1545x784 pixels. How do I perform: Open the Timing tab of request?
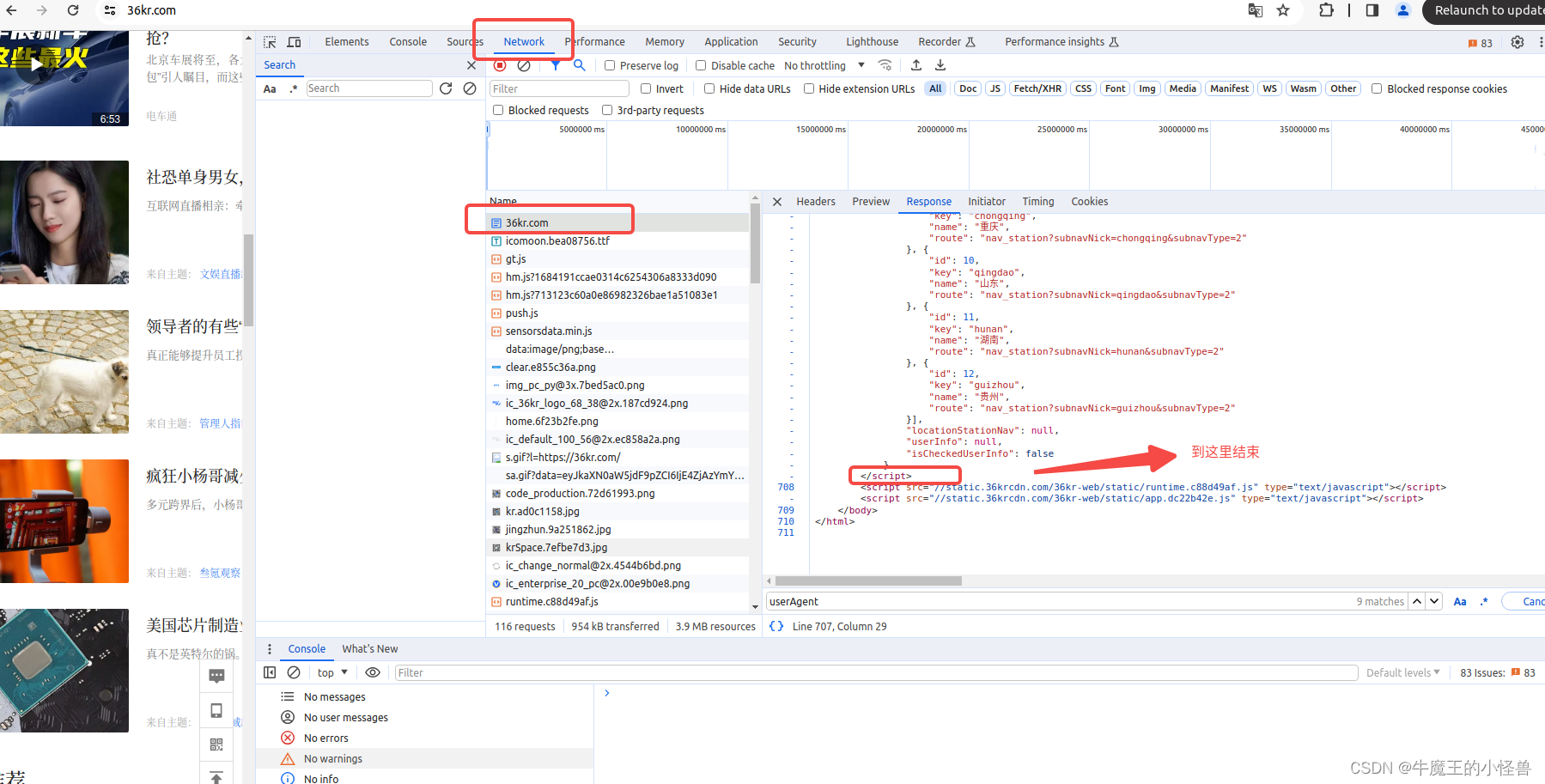click(1038, 202)
